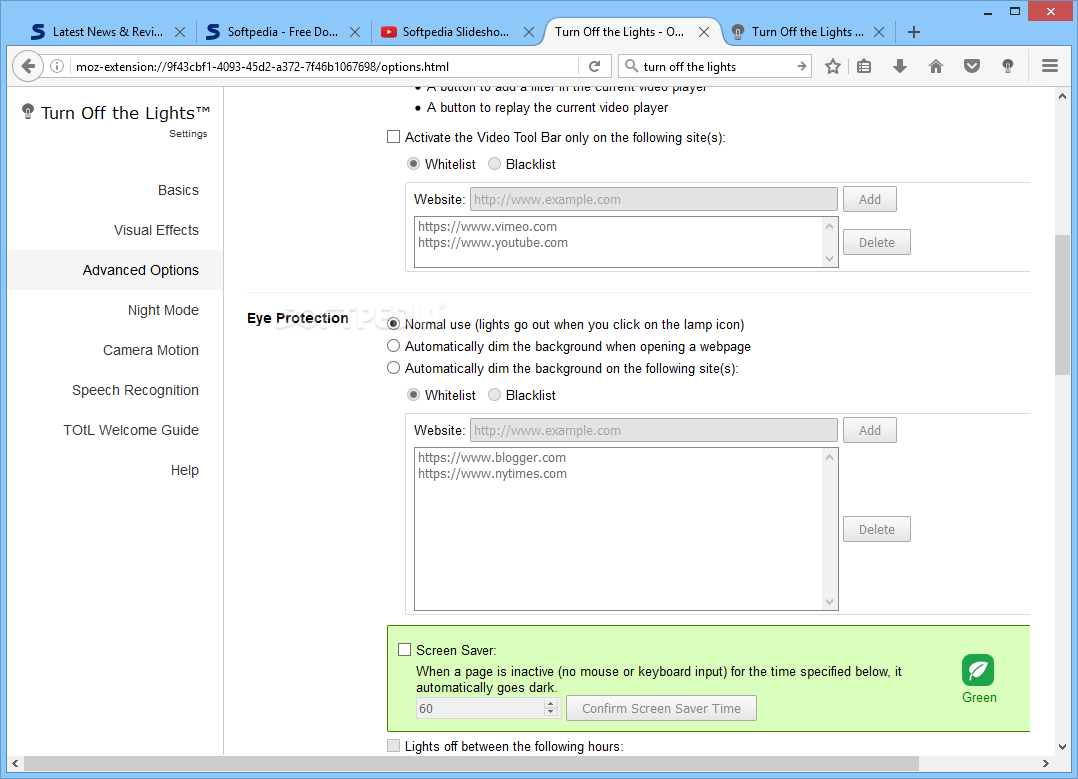Select Whitelist for the Video Tool Bar
The image size is (1078, 779).
pyautogui.click(x=413, y=164)
